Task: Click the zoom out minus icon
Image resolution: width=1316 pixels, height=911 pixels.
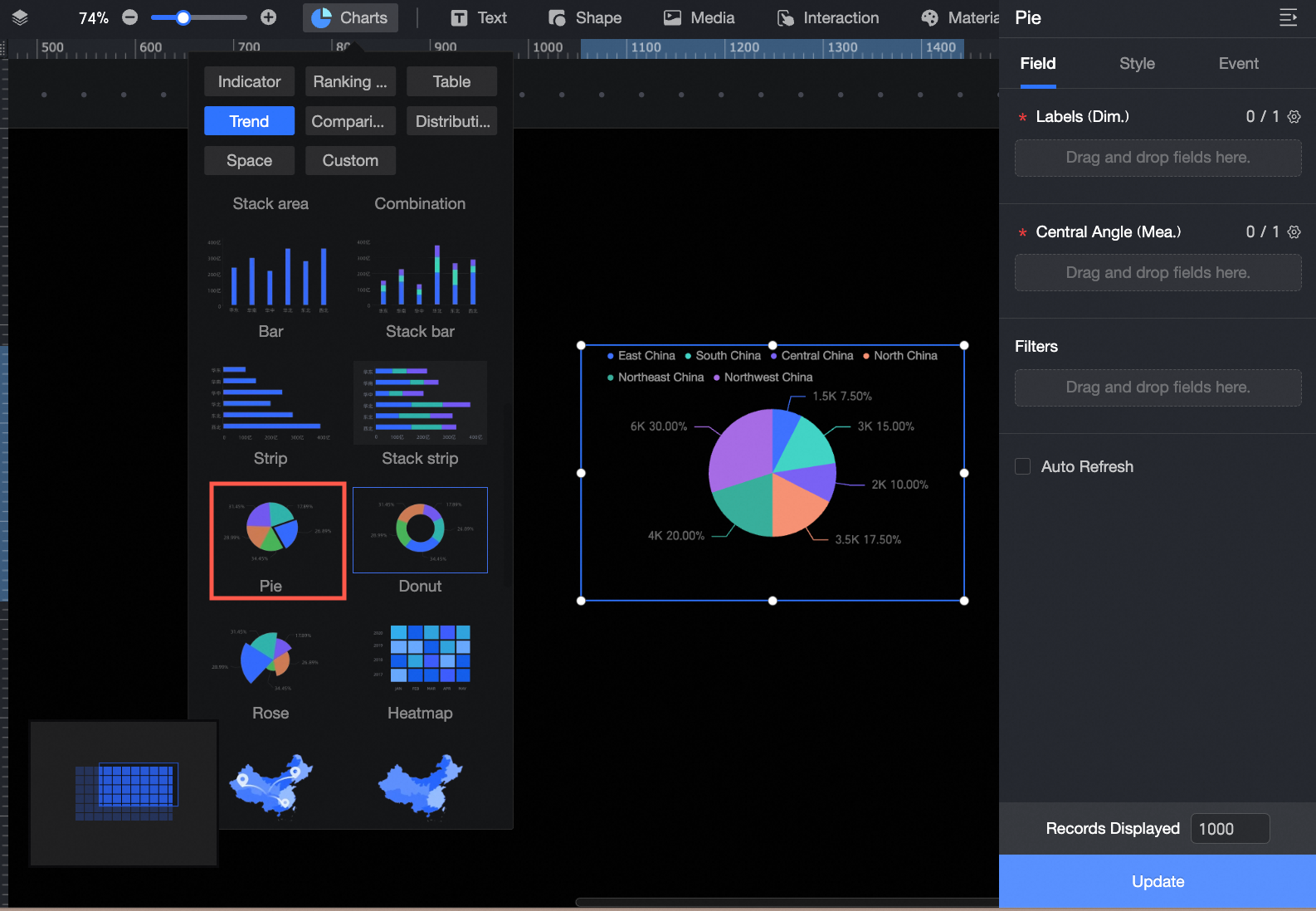Action: click(130, 17)
